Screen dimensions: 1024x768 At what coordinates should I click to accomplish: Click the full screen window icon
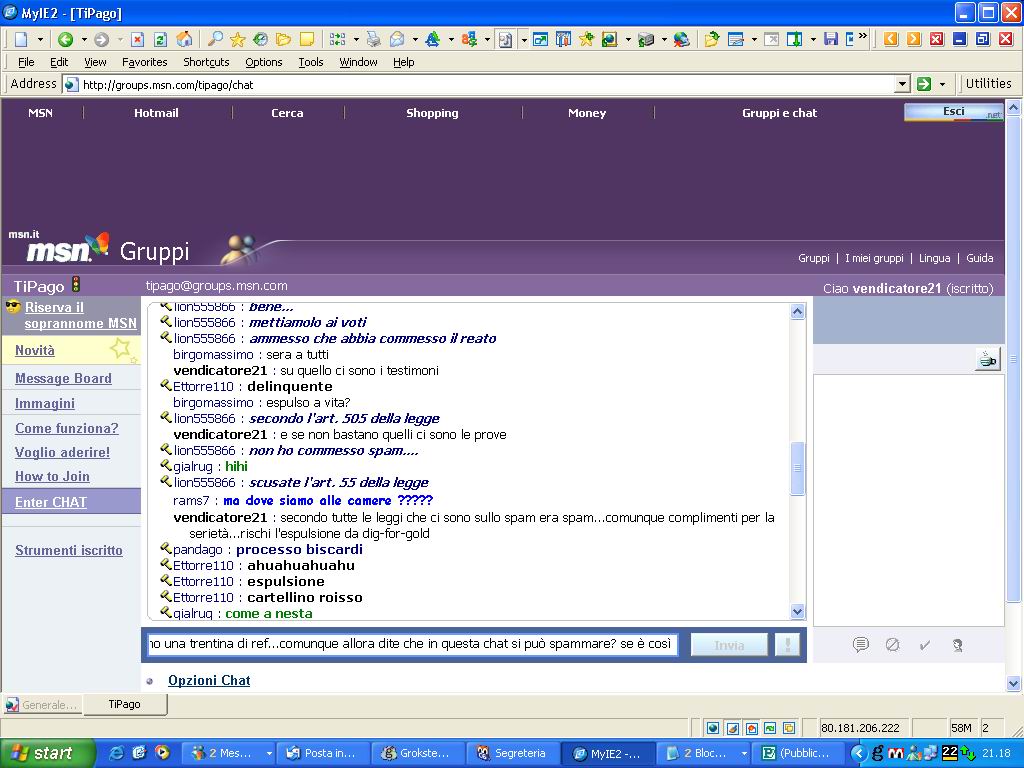540,40
